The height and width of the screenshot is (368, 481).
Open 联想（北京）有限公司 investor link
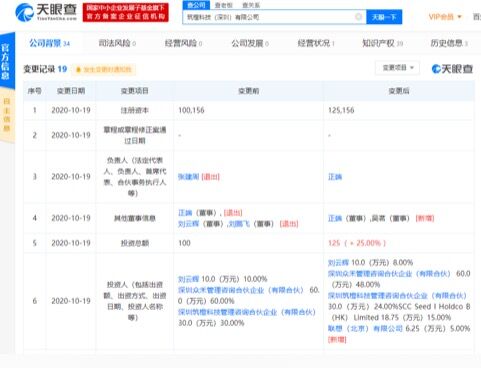[365, 329]
